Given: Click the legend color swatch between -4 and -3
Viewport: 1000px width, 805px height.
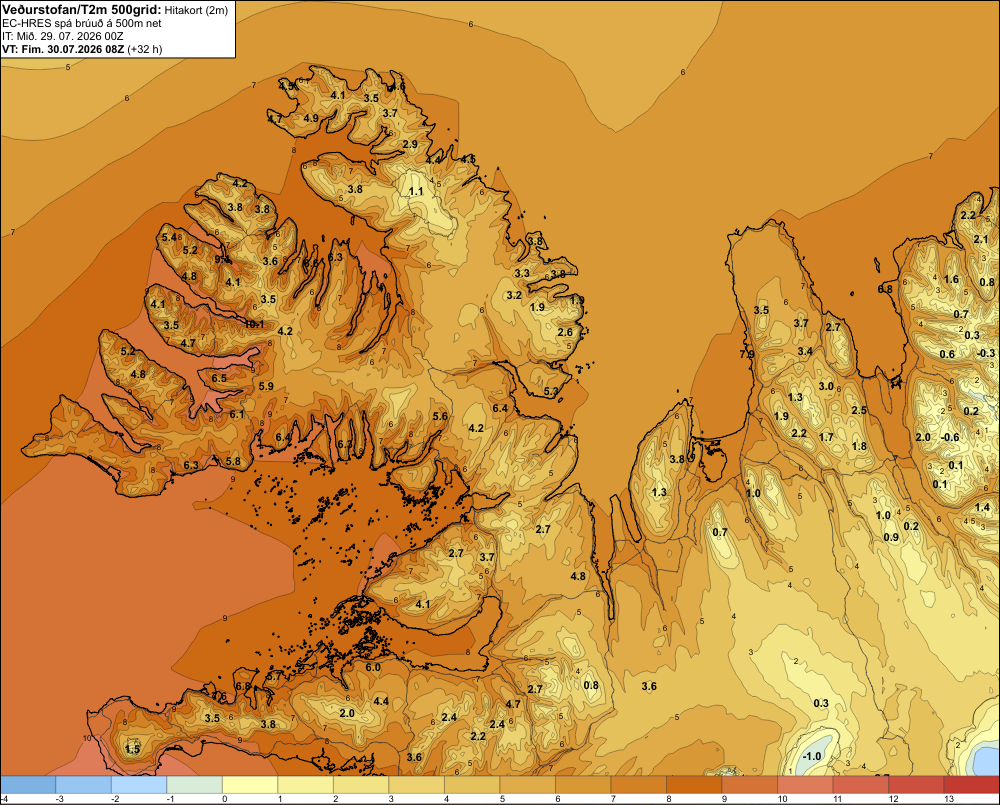Looking at the screenshot, I should coord(28,785).
